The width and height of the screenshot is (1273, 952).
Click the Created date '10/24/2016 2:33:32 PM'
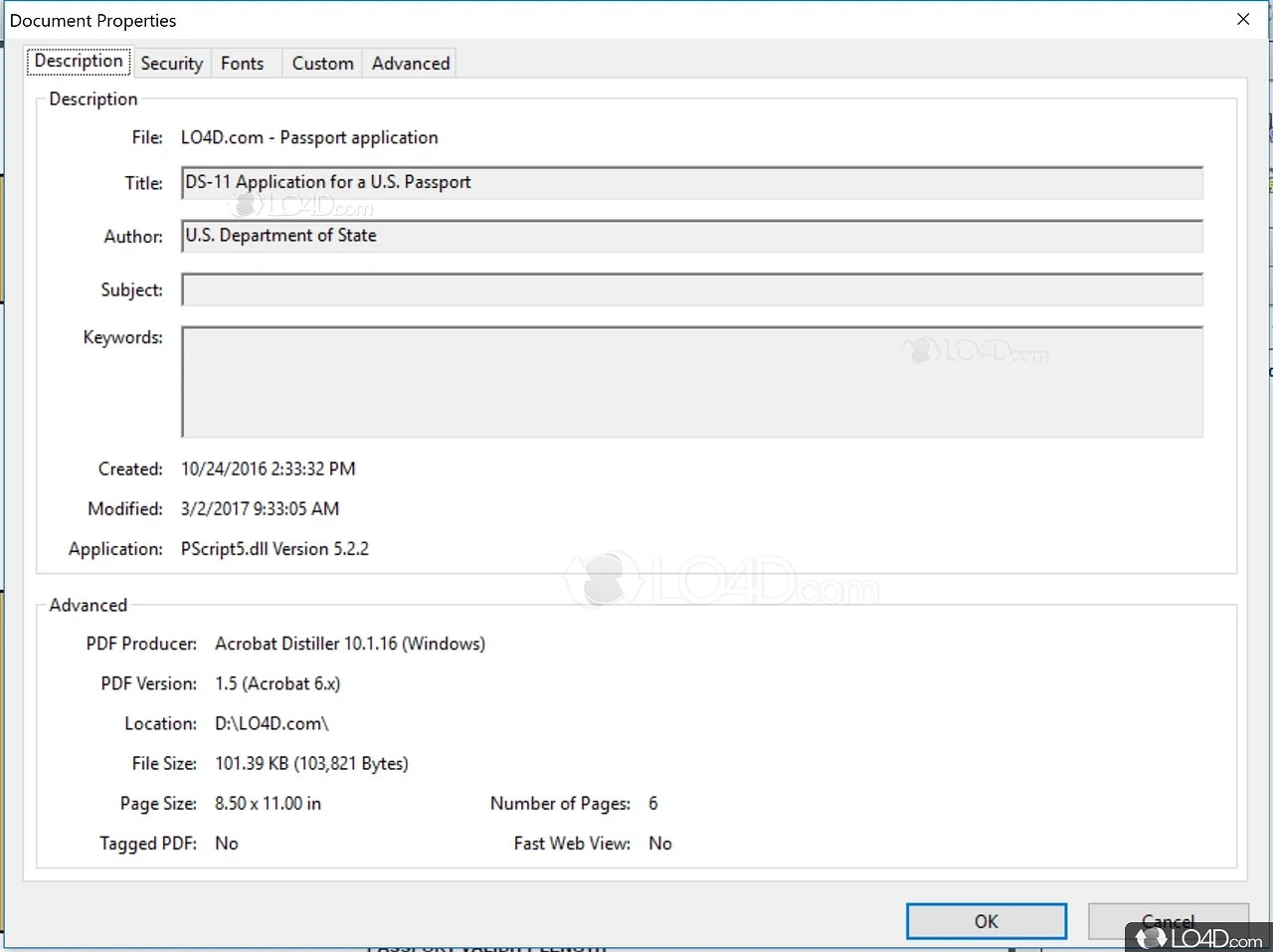(x=269, y=469)
